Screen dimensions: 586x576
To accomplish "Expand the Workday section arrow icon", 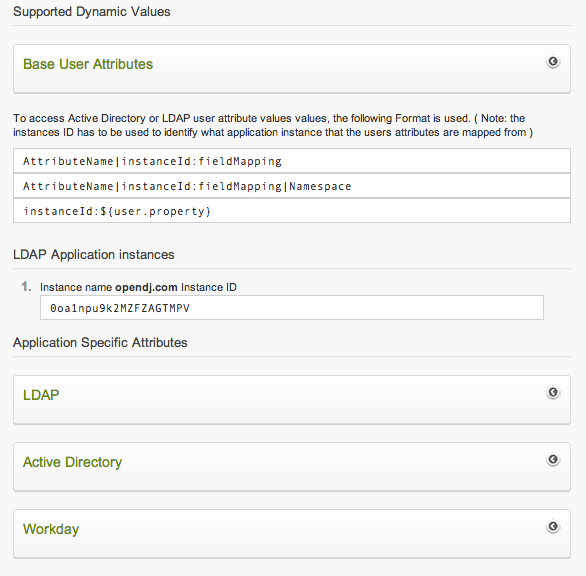I will coord(553,527).
